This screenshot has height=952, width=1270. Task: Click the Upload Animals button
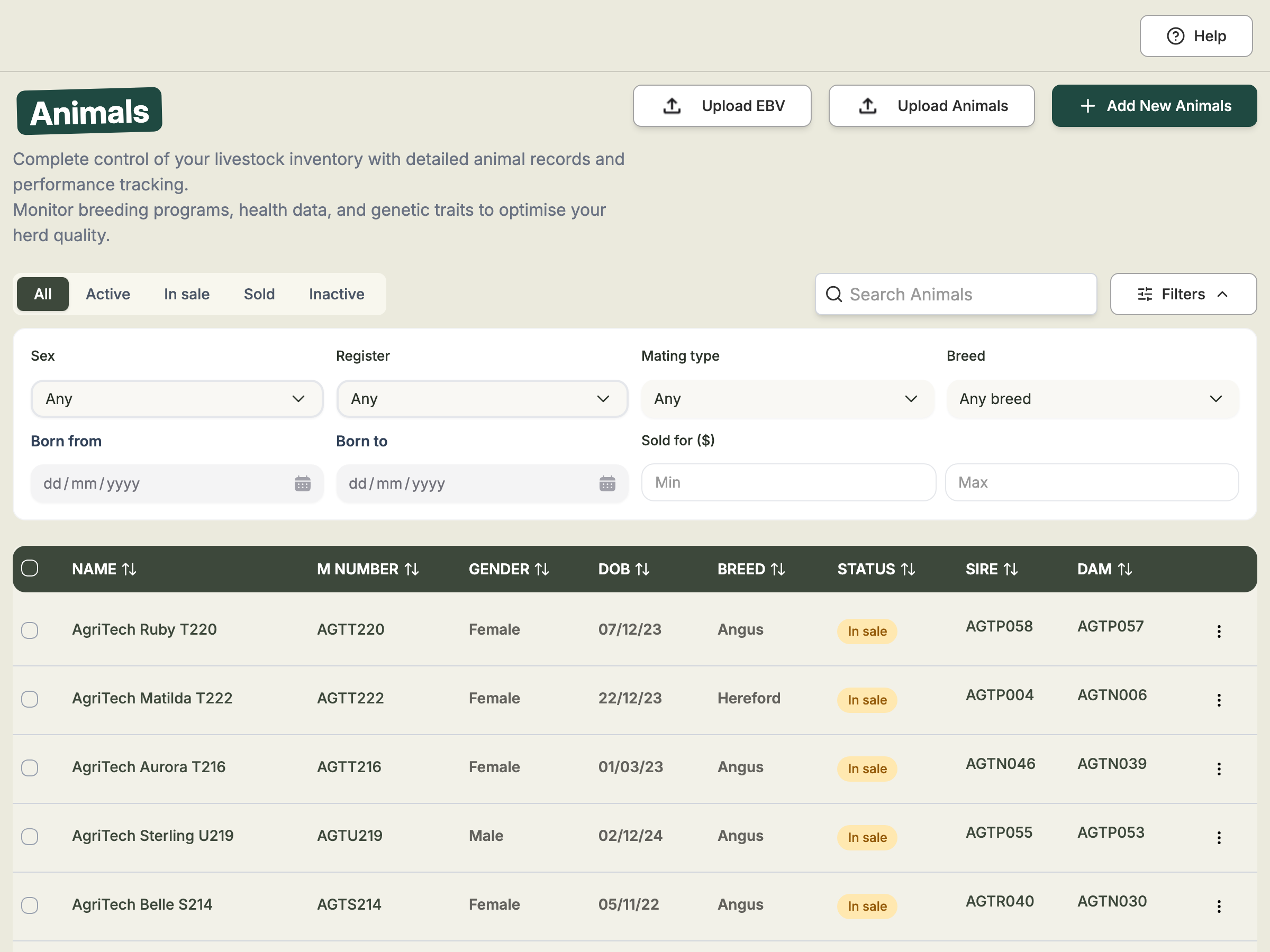click(x=931, y=106)
